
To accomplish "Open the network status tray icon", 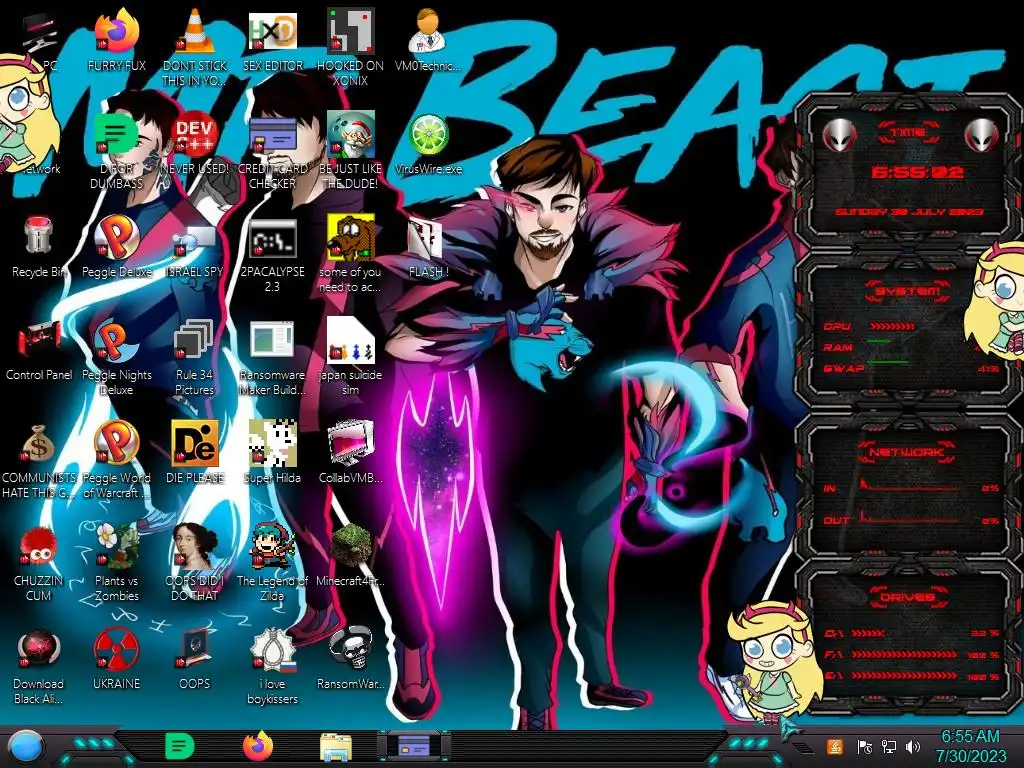I will pos(889,747).
